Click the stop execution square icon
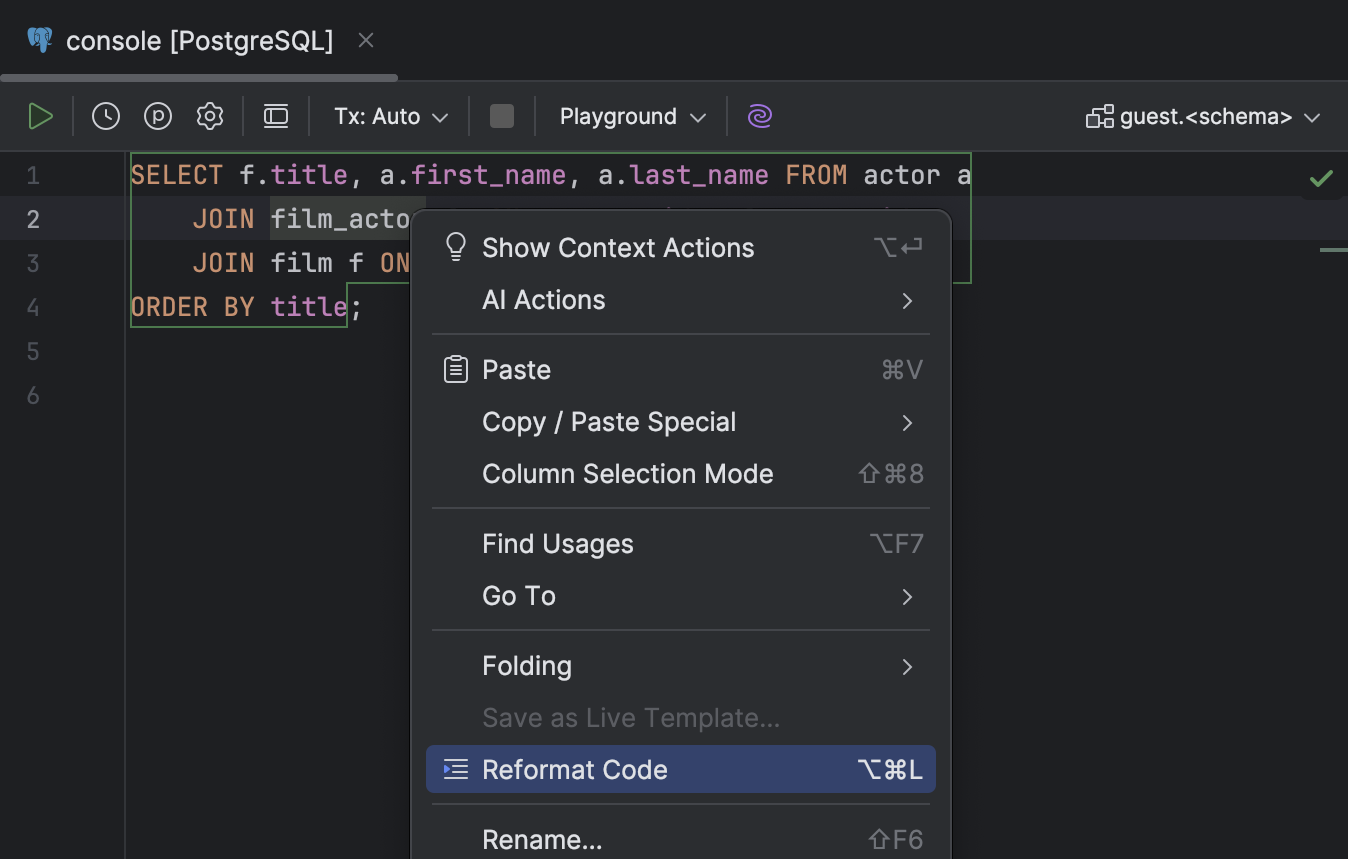1348x859 pixels. (501, 115)
